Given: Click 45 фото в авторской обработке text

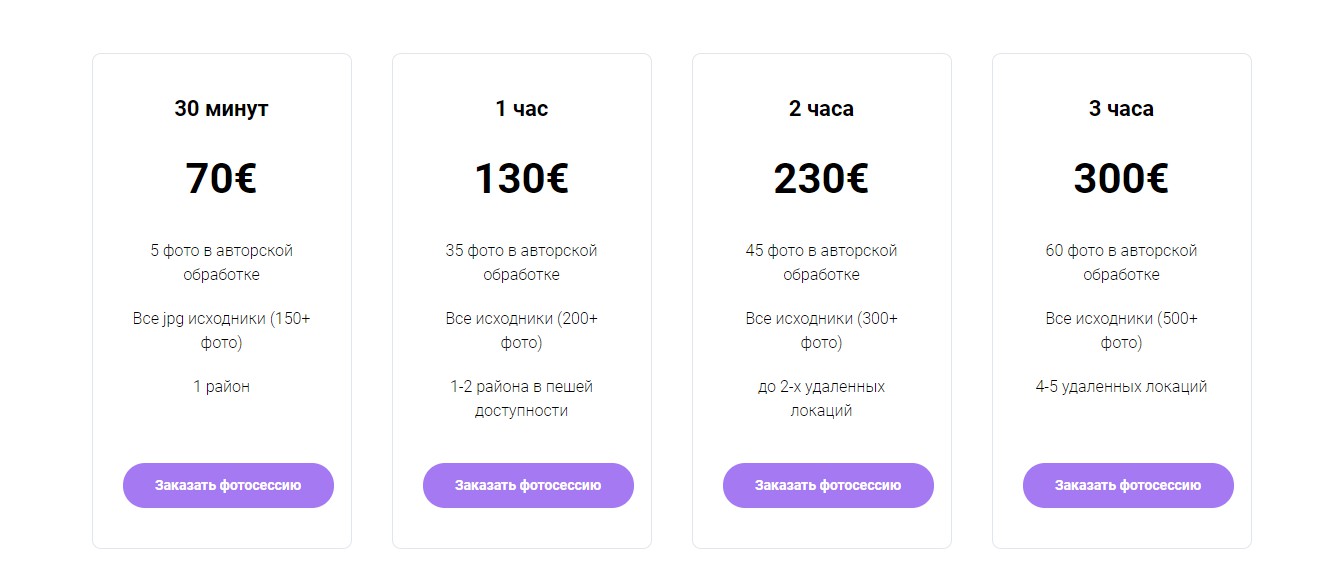Looking at the screenshot, I should tap(822, 262).
